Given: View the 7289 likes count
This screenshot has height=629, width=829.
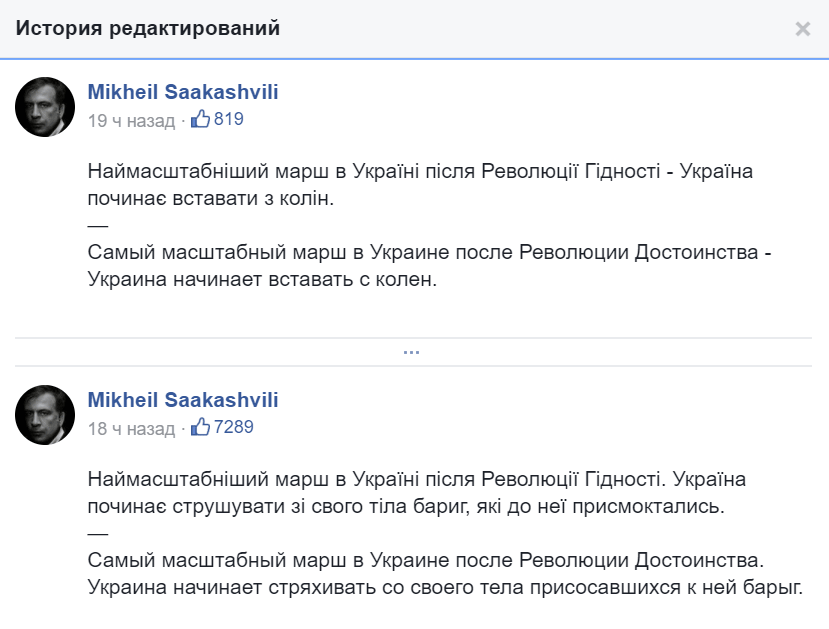Looking at the screenshot, I should coord(233,427).
